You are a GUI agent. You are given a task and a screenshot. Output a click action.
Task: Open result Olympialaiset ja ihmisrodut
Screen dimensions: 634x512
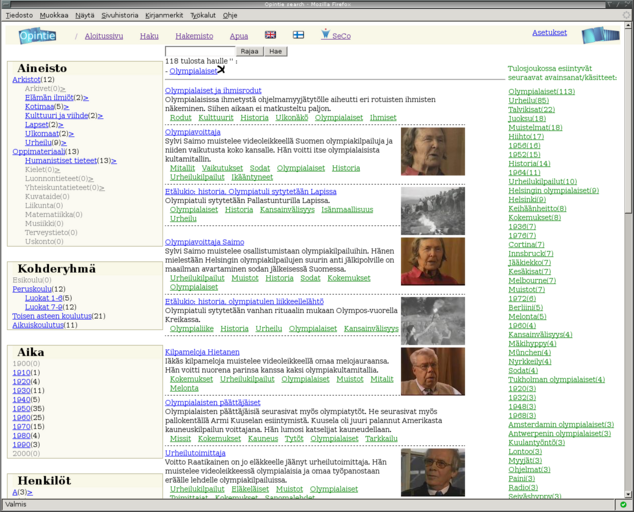tap(213, 90)
